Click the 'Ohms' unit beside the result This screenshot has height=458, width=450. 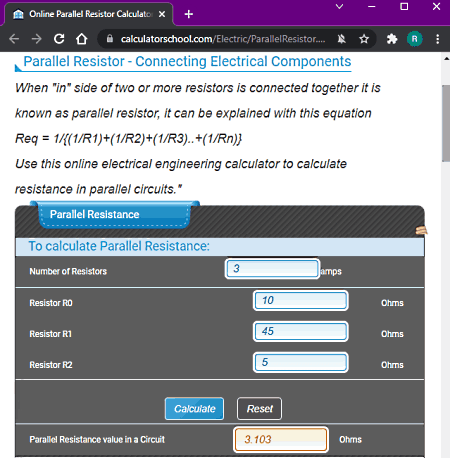point(350,440)
